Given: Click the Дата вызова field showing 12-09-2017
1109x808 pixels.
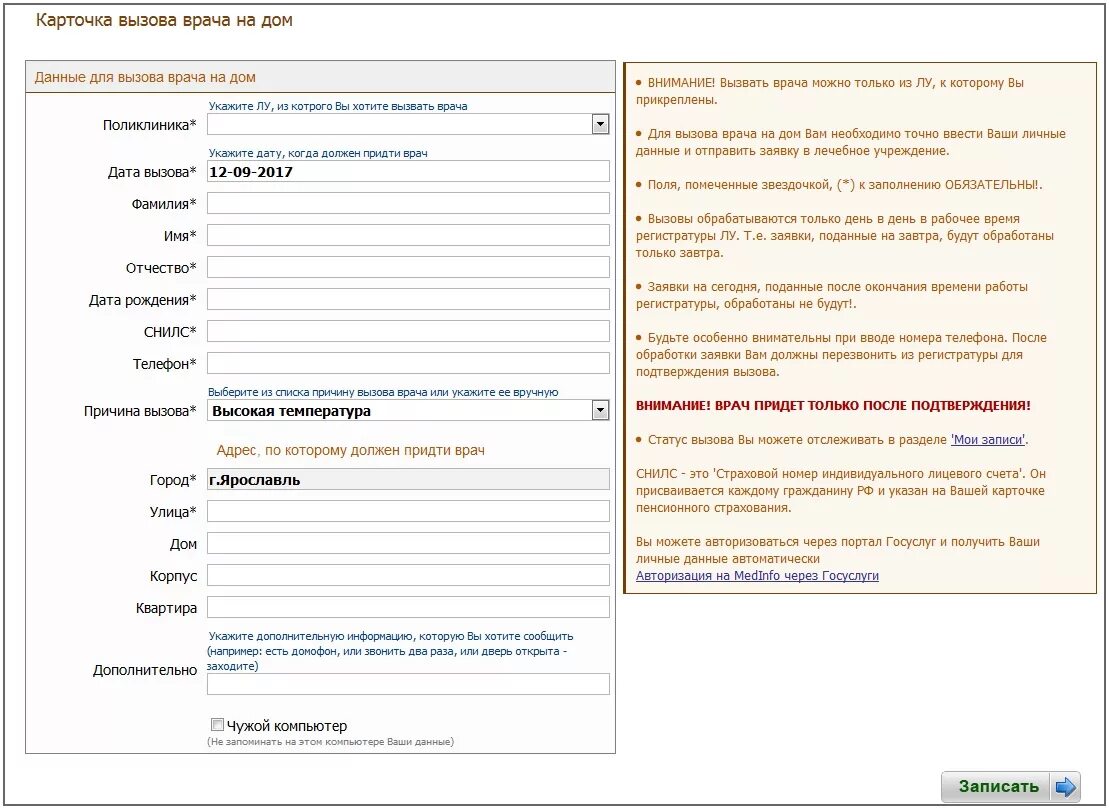Looking at the screenshot, I should (408, 172).
